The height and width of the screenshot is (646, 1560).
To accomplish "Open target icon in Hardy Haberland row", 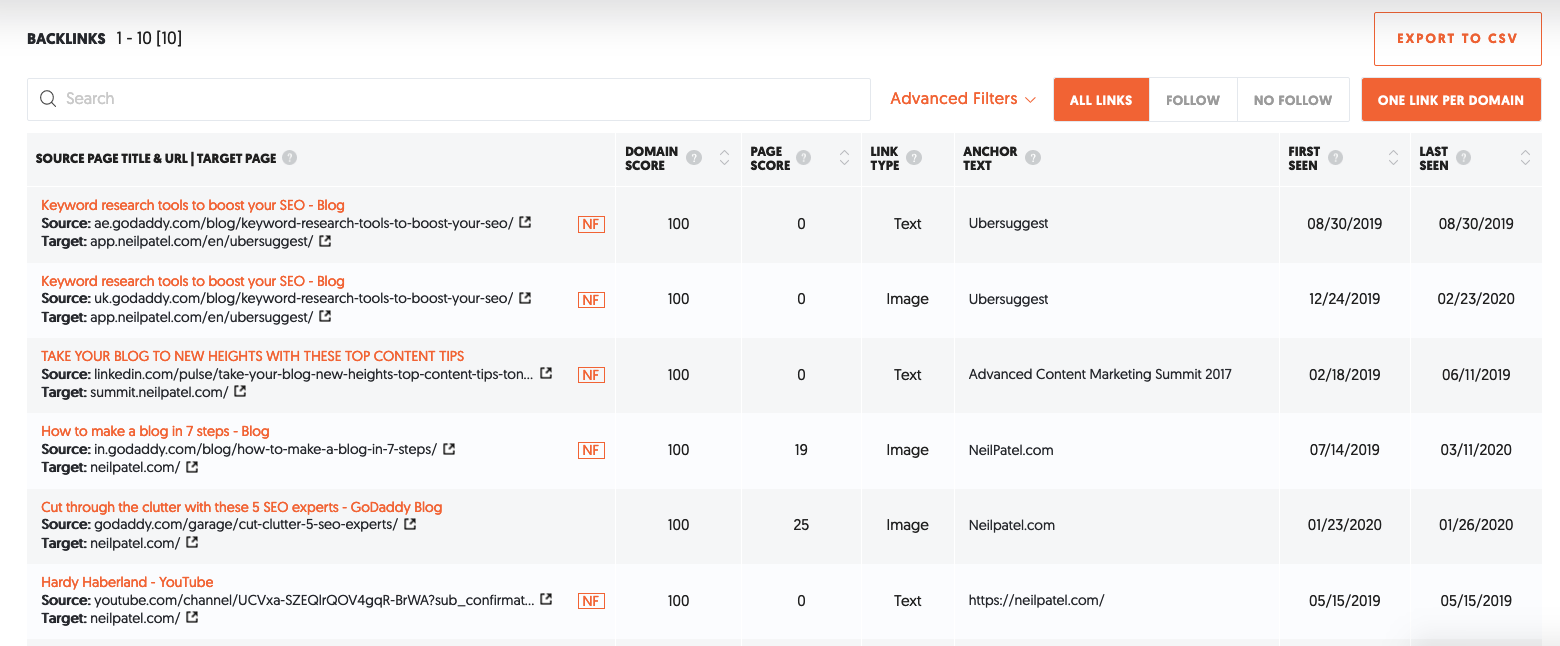I will 192,618.
